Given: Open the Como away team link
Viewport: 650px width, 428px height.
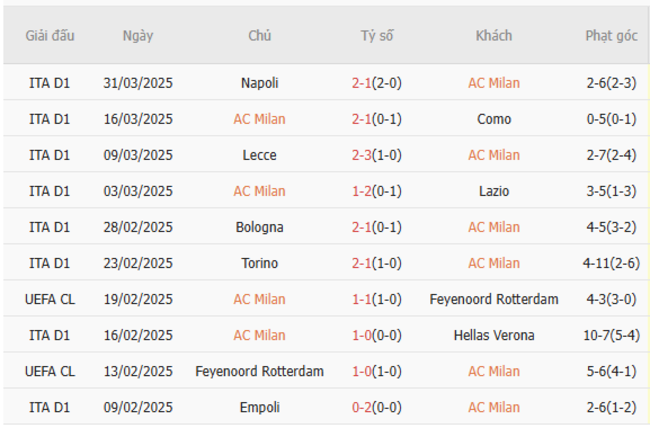Looking at the screenshot, I should tap(494, 119).
